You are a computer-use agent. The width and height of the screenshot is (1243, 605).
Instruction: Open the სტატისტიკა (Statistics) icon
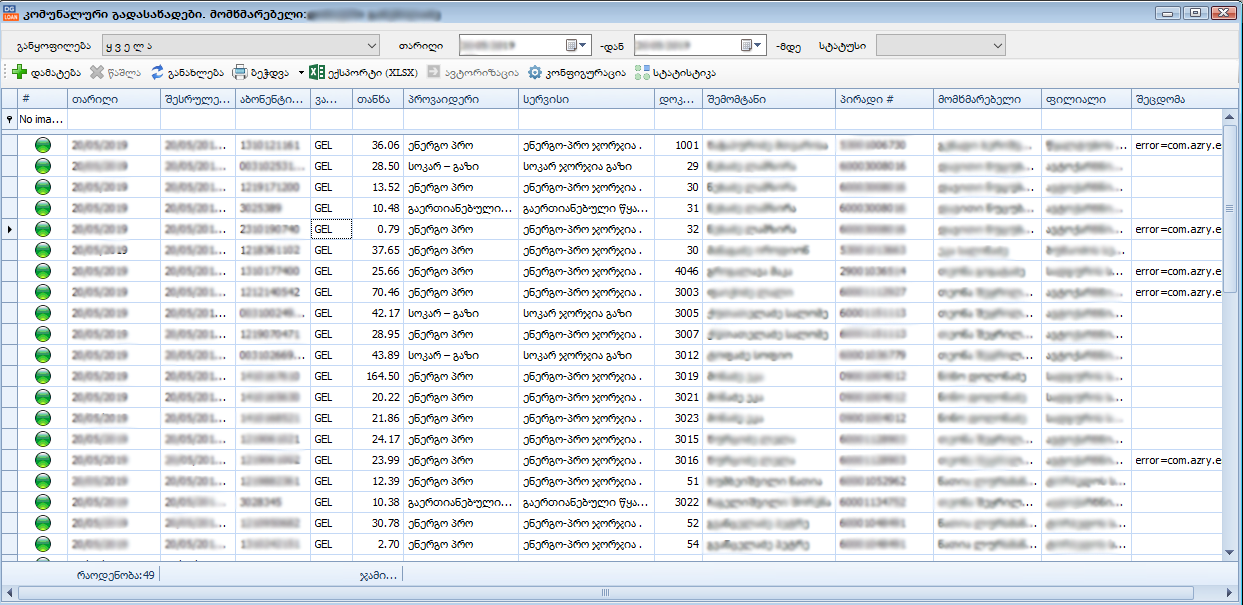[x=642, y=72]
